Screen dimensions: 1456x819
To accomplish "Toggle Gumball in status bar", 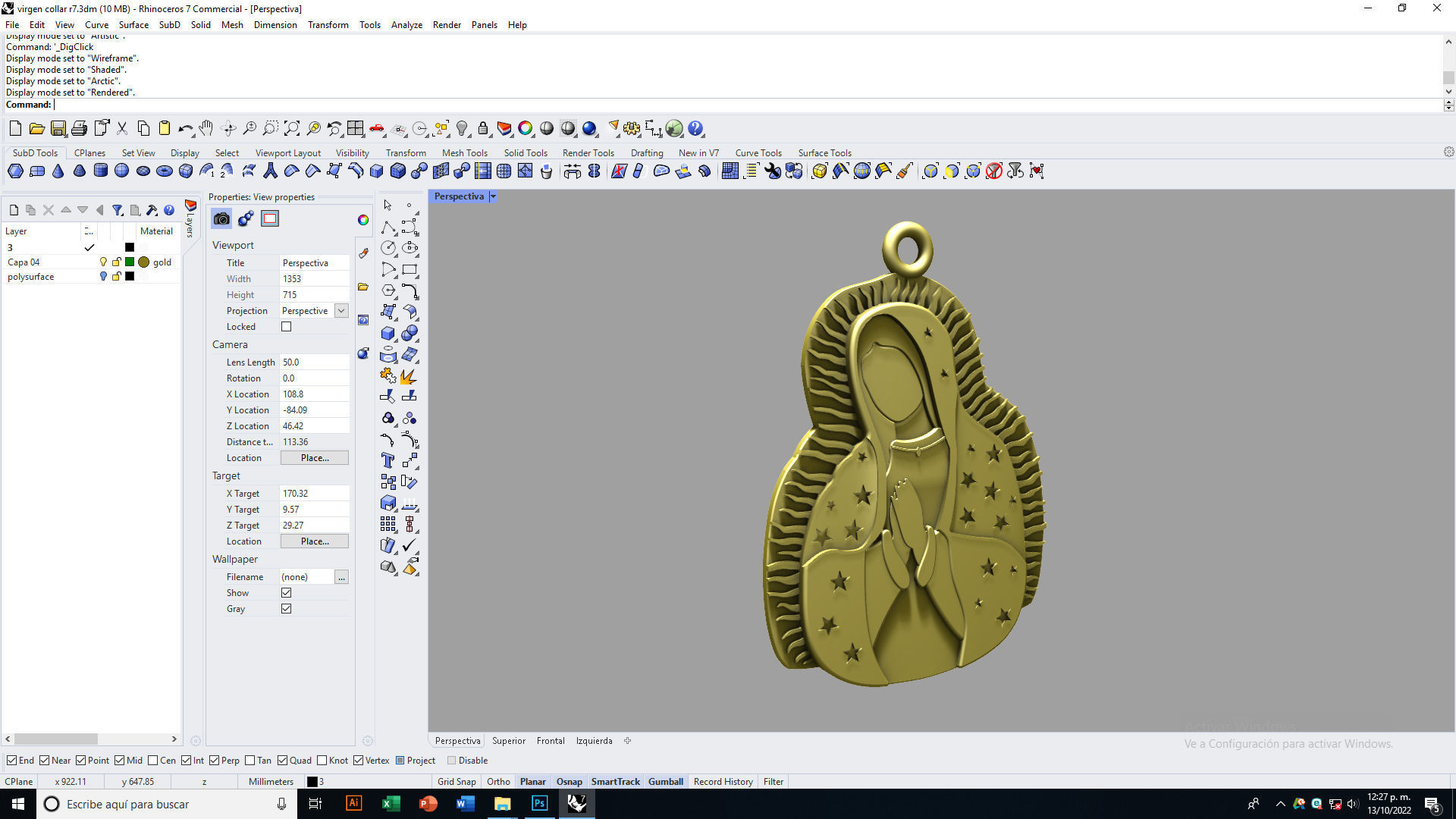I will click(x=666, y=782).
